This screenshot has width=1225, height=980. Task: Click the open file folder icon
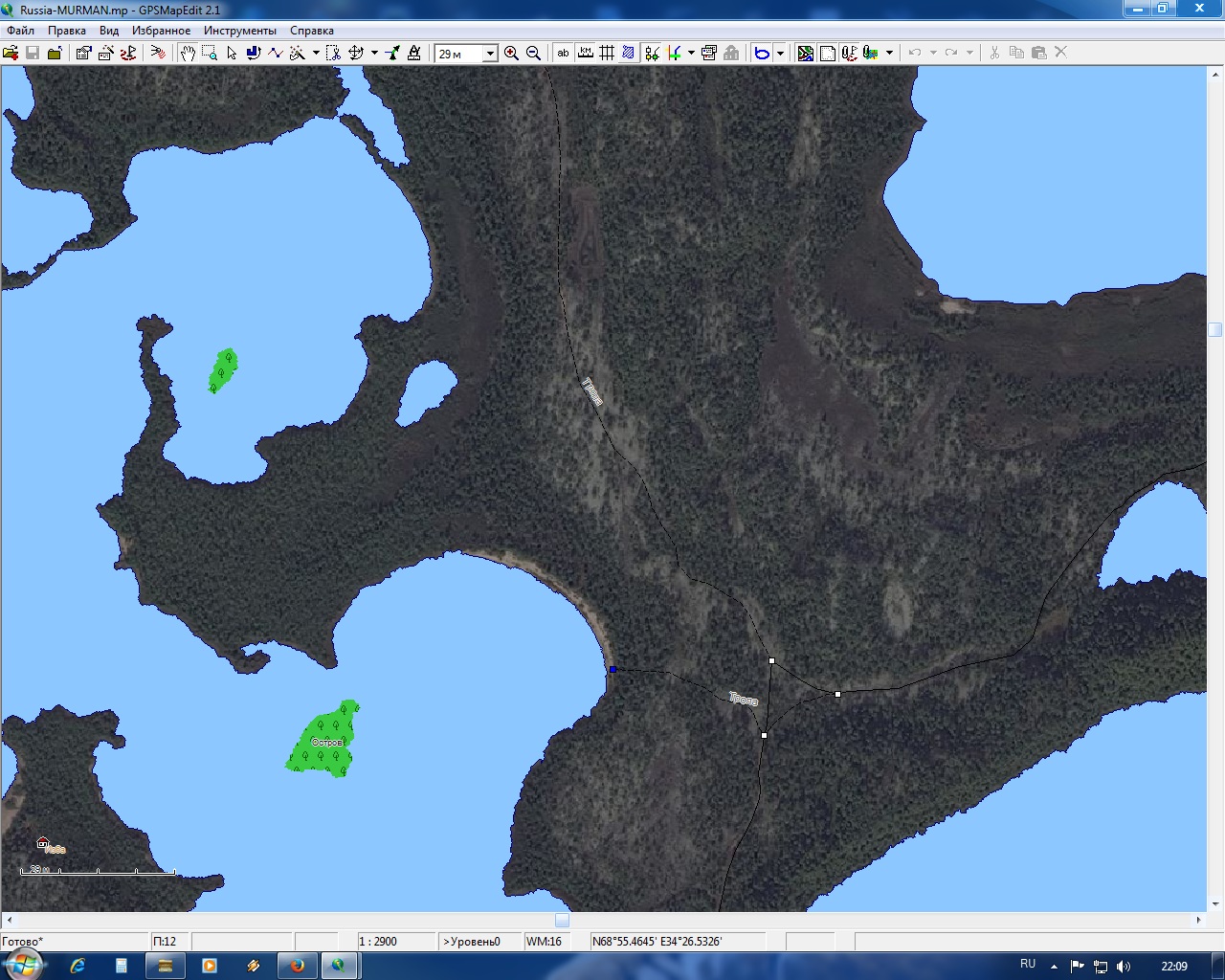[x=11, y=54]
